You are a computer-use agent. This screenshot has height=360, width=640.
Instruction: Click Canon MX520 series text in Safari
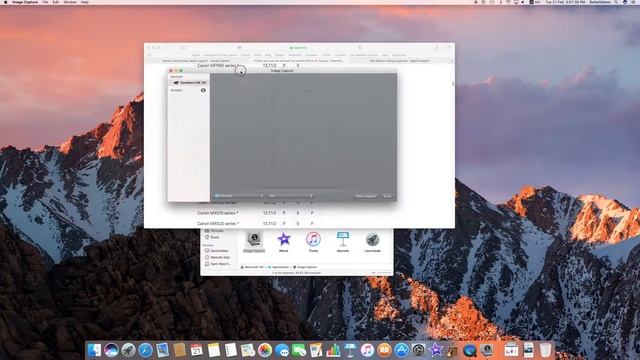(x=218, y=224)
